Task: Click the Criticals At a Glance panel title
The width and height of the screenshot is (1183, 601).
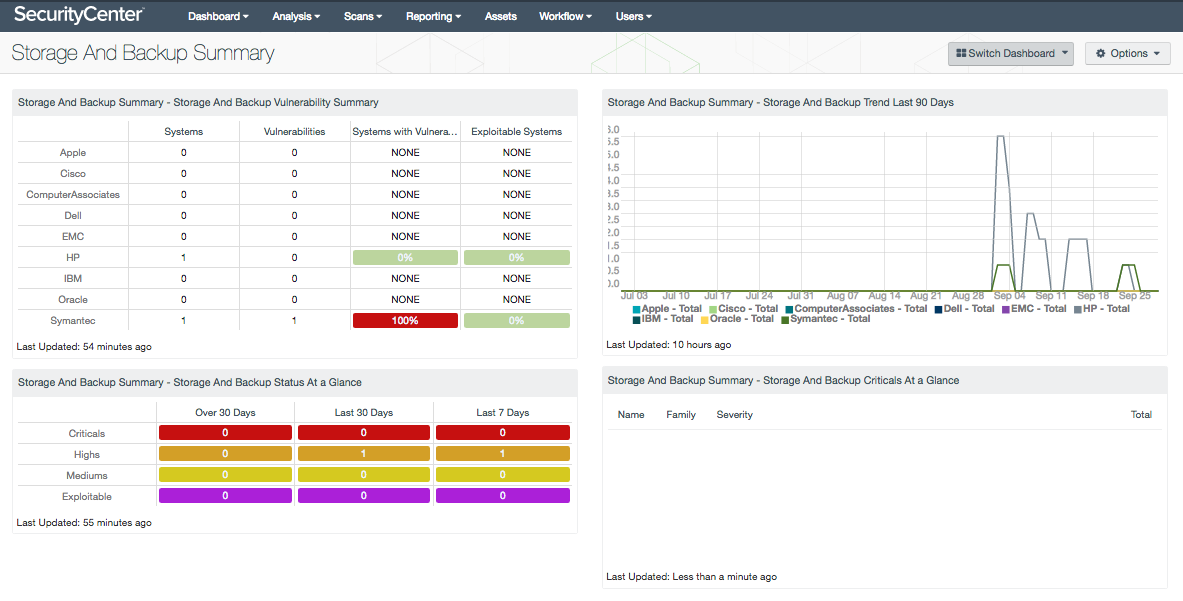Action: tap(783, 380)
